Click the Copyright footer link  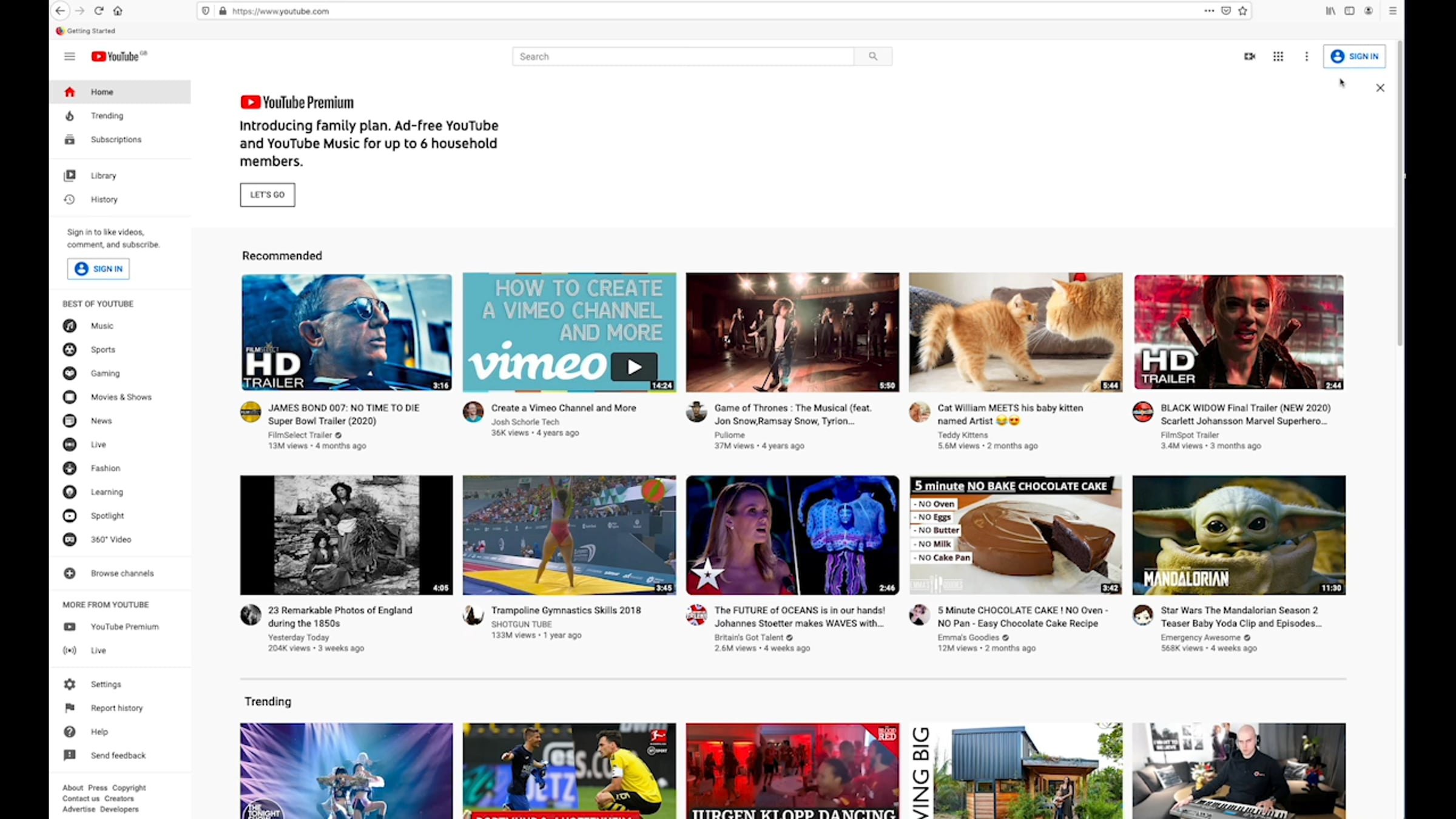129,787
